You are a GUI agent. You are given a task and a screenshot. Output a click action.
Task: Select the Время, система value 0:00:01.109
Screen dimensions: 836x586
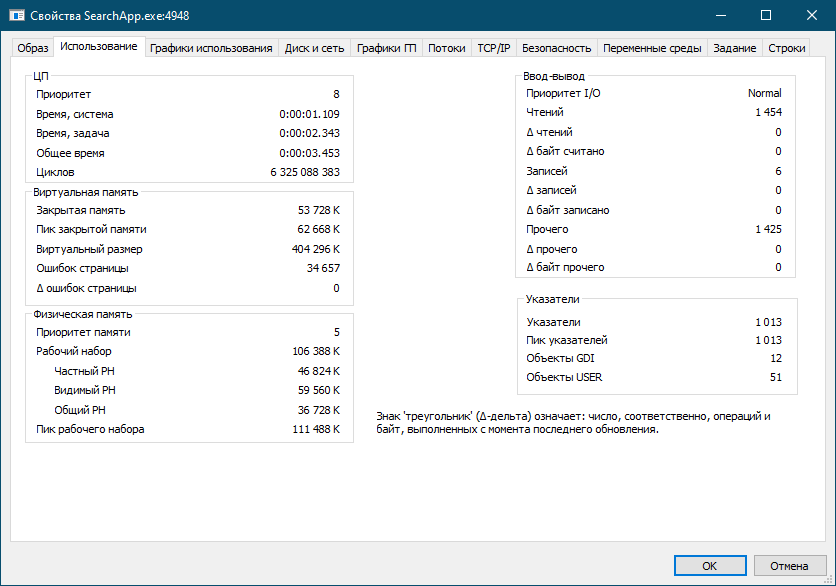point(309,114)
